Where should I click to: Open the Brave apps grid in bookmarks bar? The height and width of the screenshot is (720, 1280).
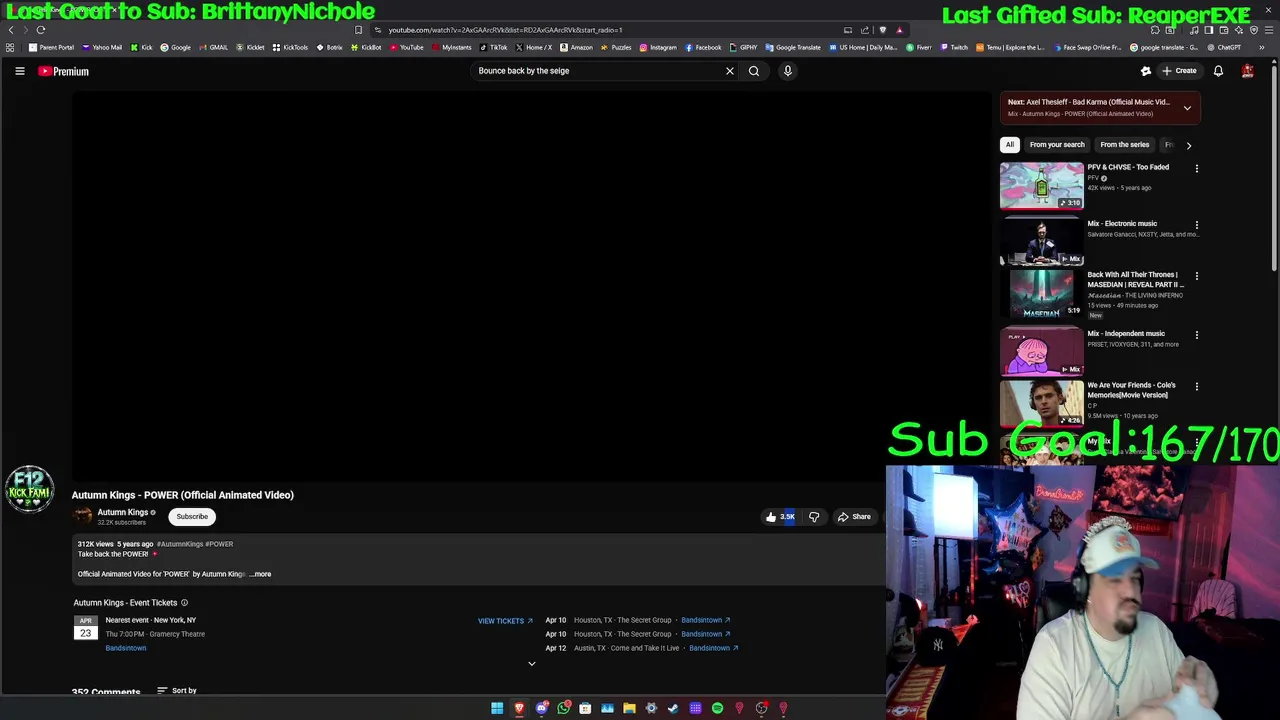(10, 47)
